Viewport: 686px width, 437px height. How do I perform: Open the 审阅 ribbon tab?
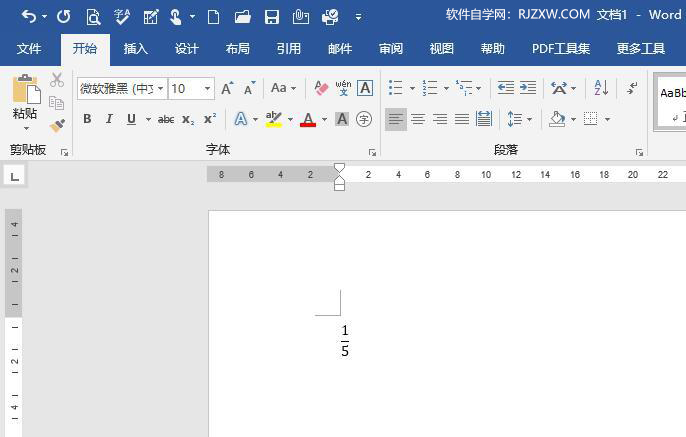[x=391, y=48]
